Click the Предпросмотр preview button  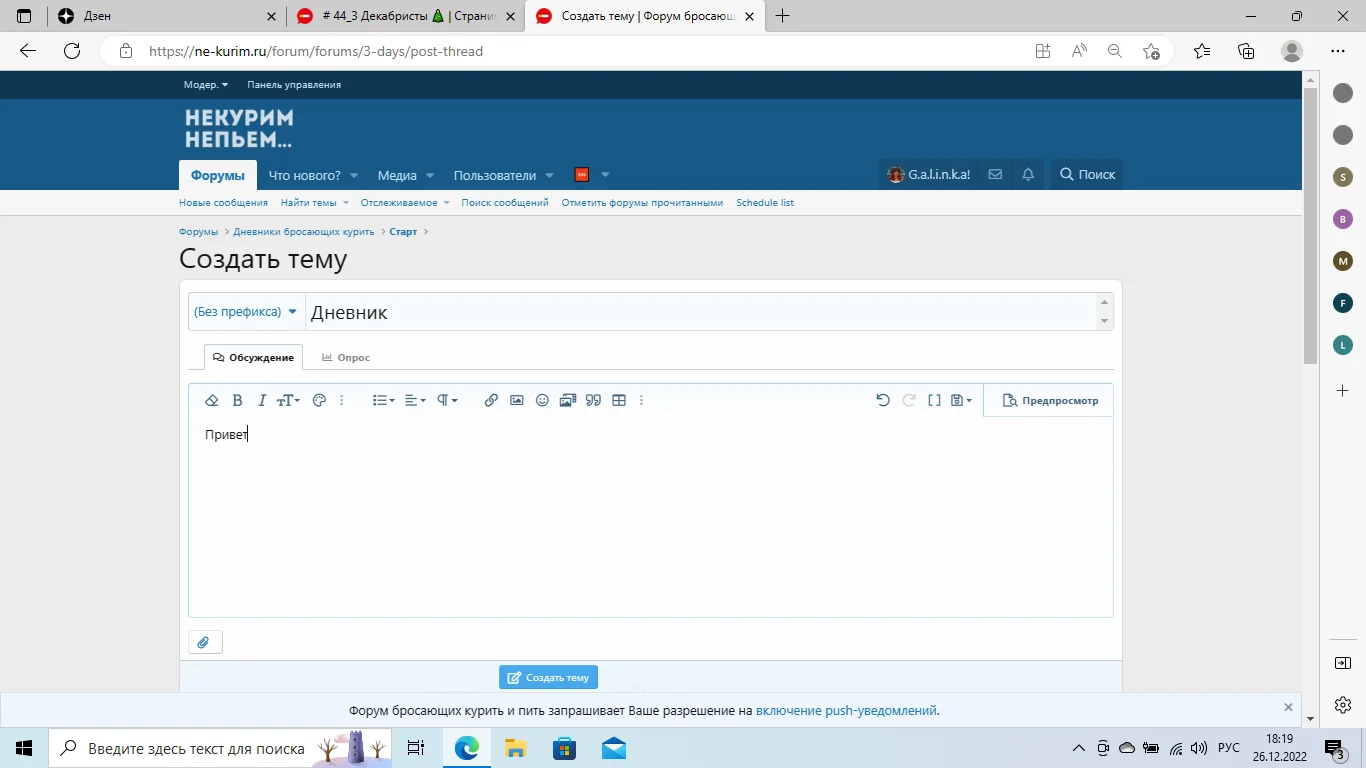click(x=1049, y=400)
